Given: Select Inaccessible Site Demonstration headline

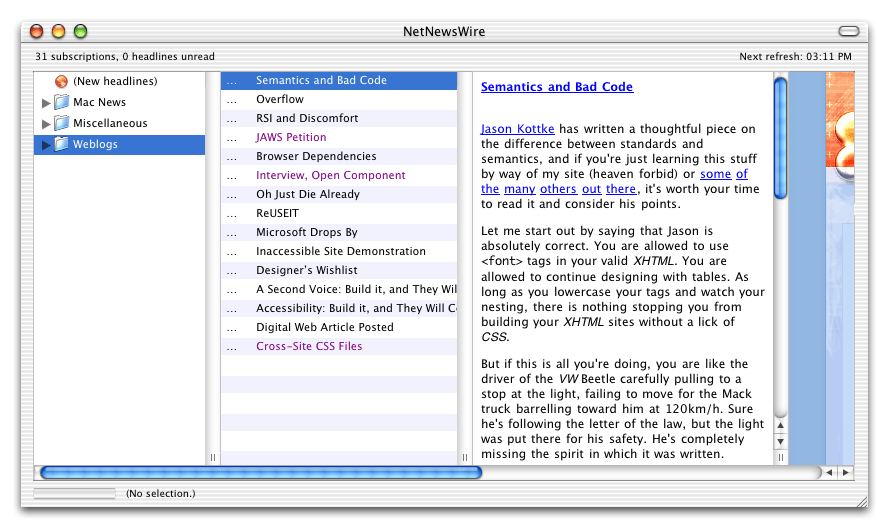Looking at the screenshot, I should 339,251.
